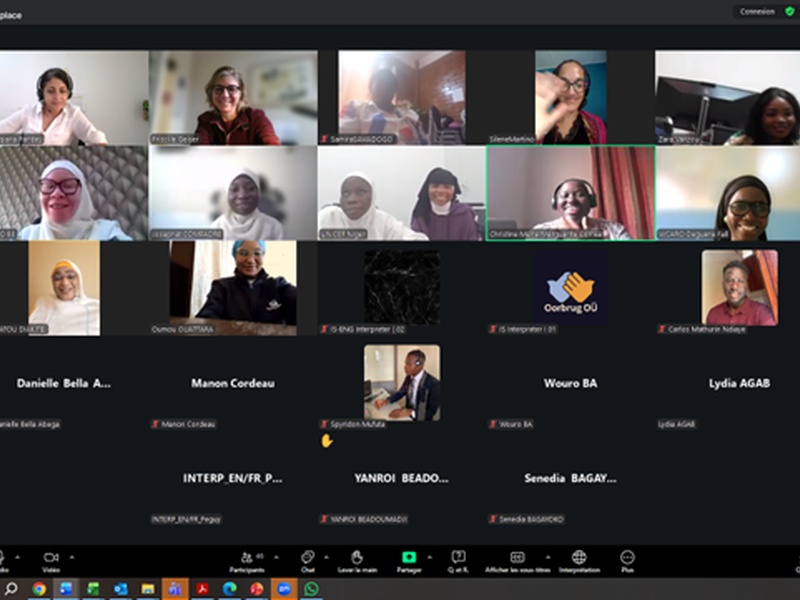Open Google Chrome from the taskbar
The height and width of the screenshot is (600, 800).
pyautogui.click(x=39, y=589)
